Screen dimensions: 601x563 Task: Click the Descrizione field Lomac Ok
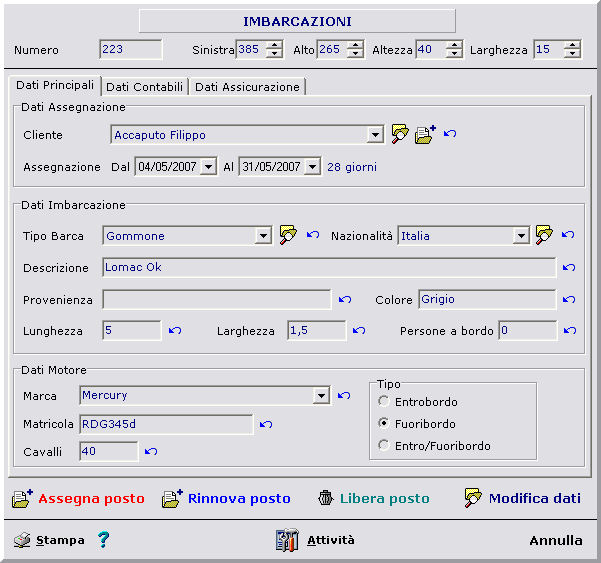329,267
